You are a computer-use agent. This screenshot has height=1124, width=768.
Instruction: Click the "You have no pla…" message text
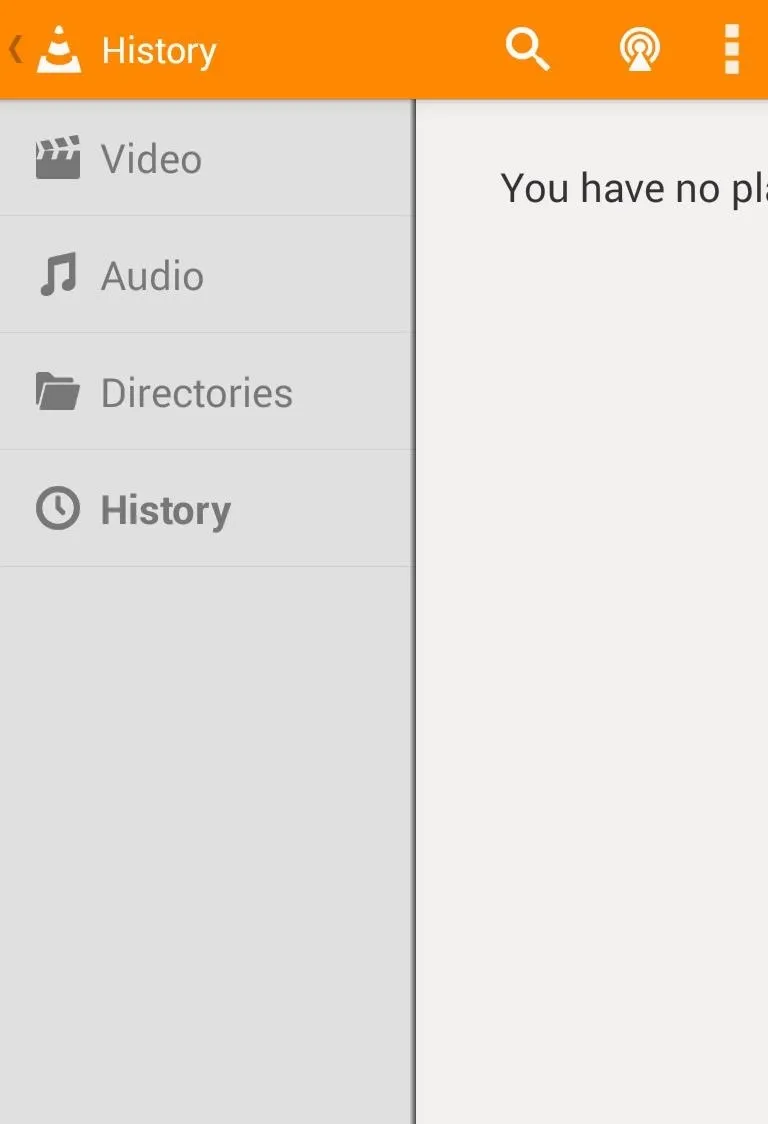pyautogui.click(x=634, y=189)
